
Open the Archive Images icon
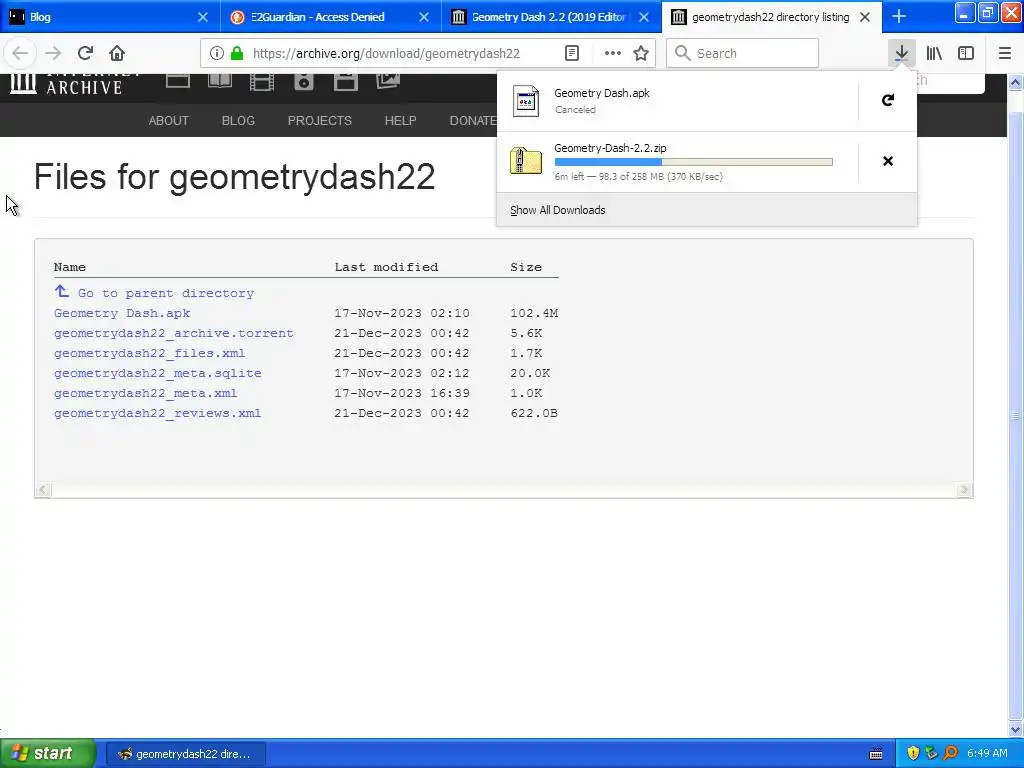point(388,81)
